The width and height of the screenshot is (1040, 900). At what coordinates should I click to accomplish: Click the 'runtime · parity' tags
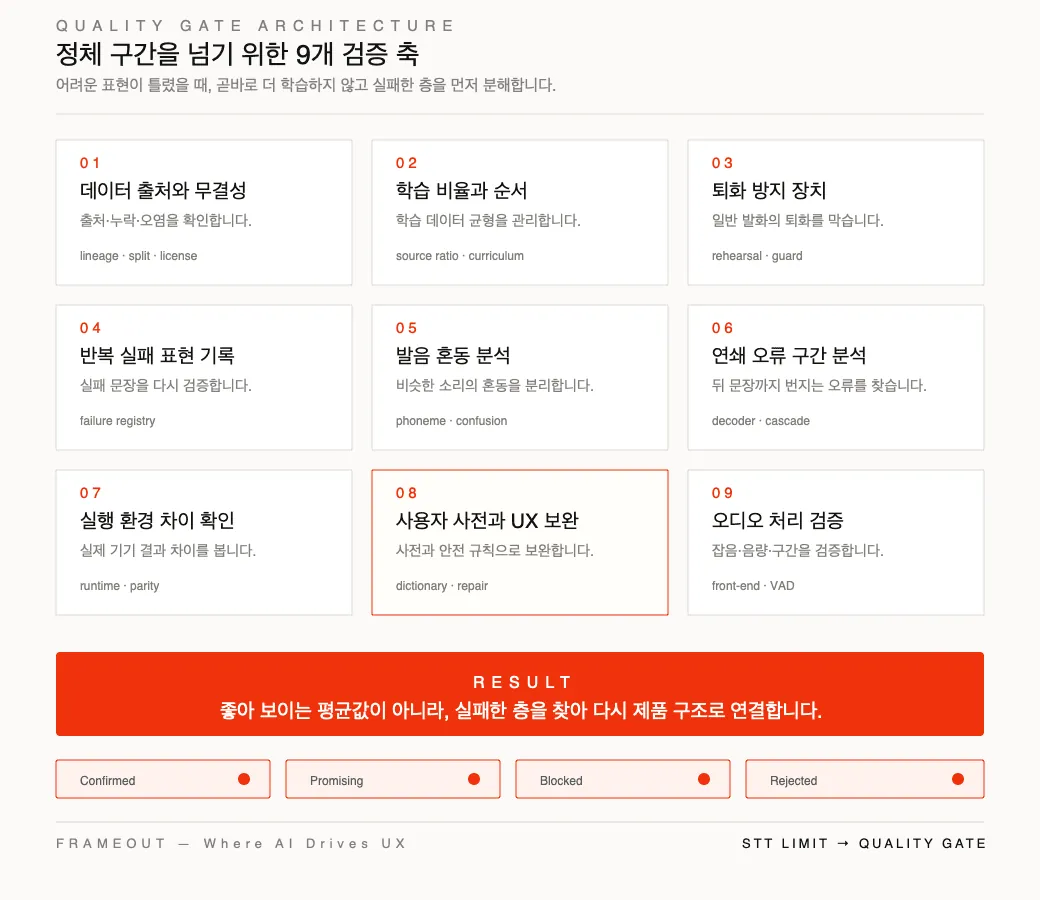pyautogui.click(x=119, y=586)
